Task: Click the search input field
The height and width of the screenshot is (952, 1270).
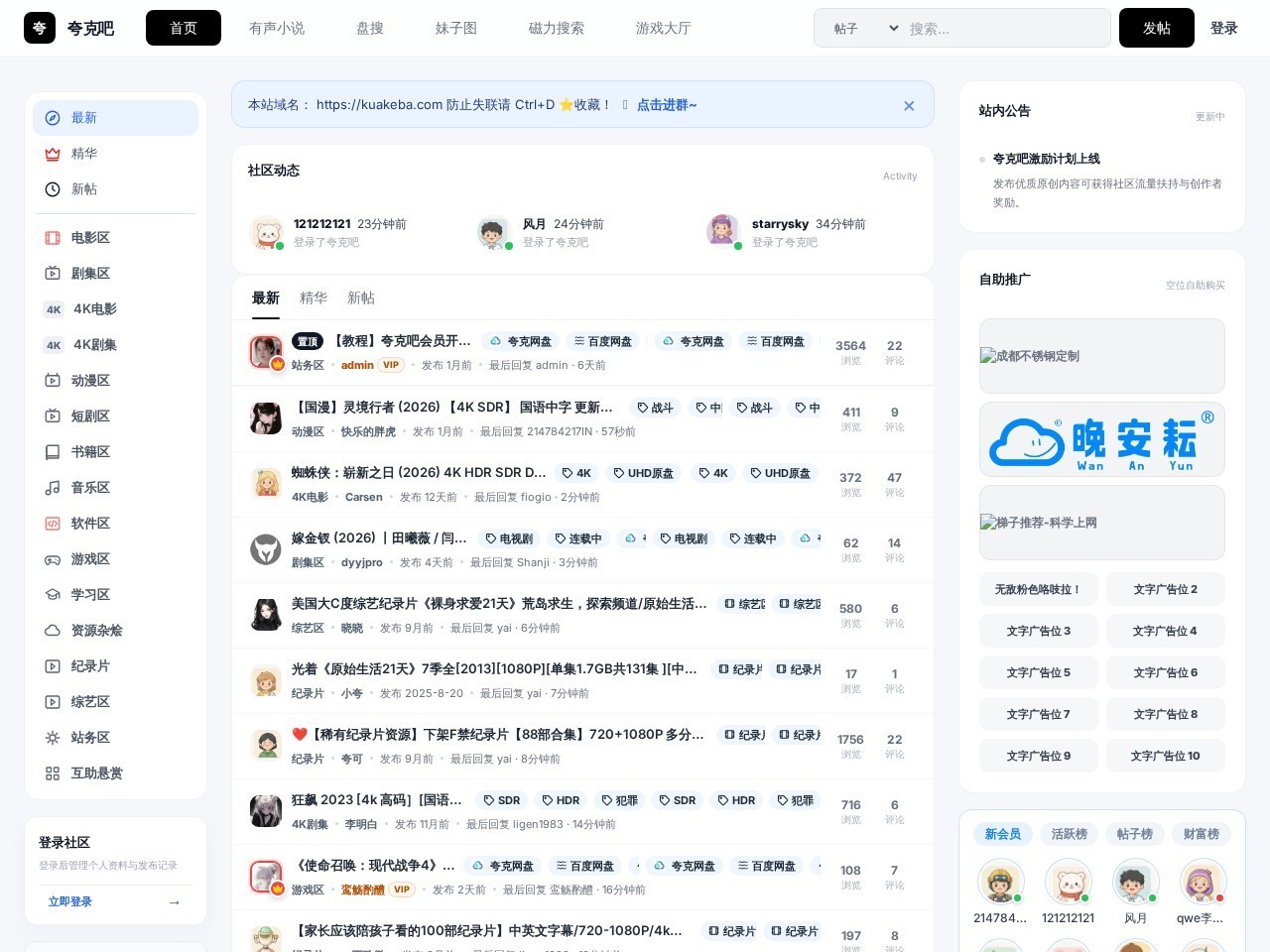Action: (1004, 29)
